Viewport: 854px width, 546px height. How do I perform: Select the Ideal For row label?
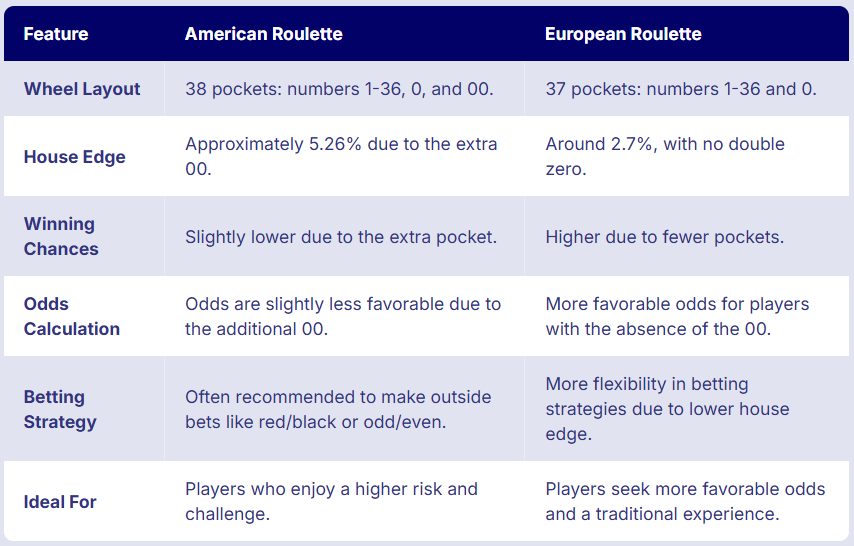click(x=60, y=501)
